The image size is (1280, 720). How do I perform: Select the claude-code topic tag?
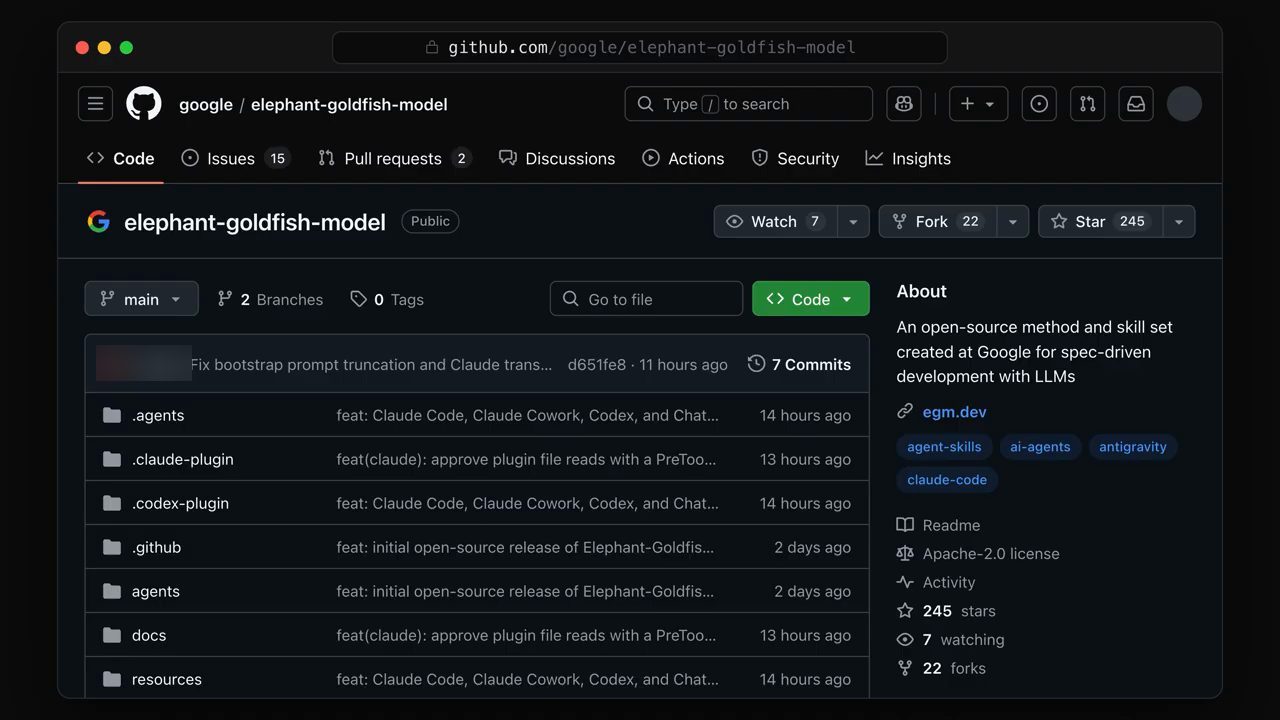(x=947, y=480)
